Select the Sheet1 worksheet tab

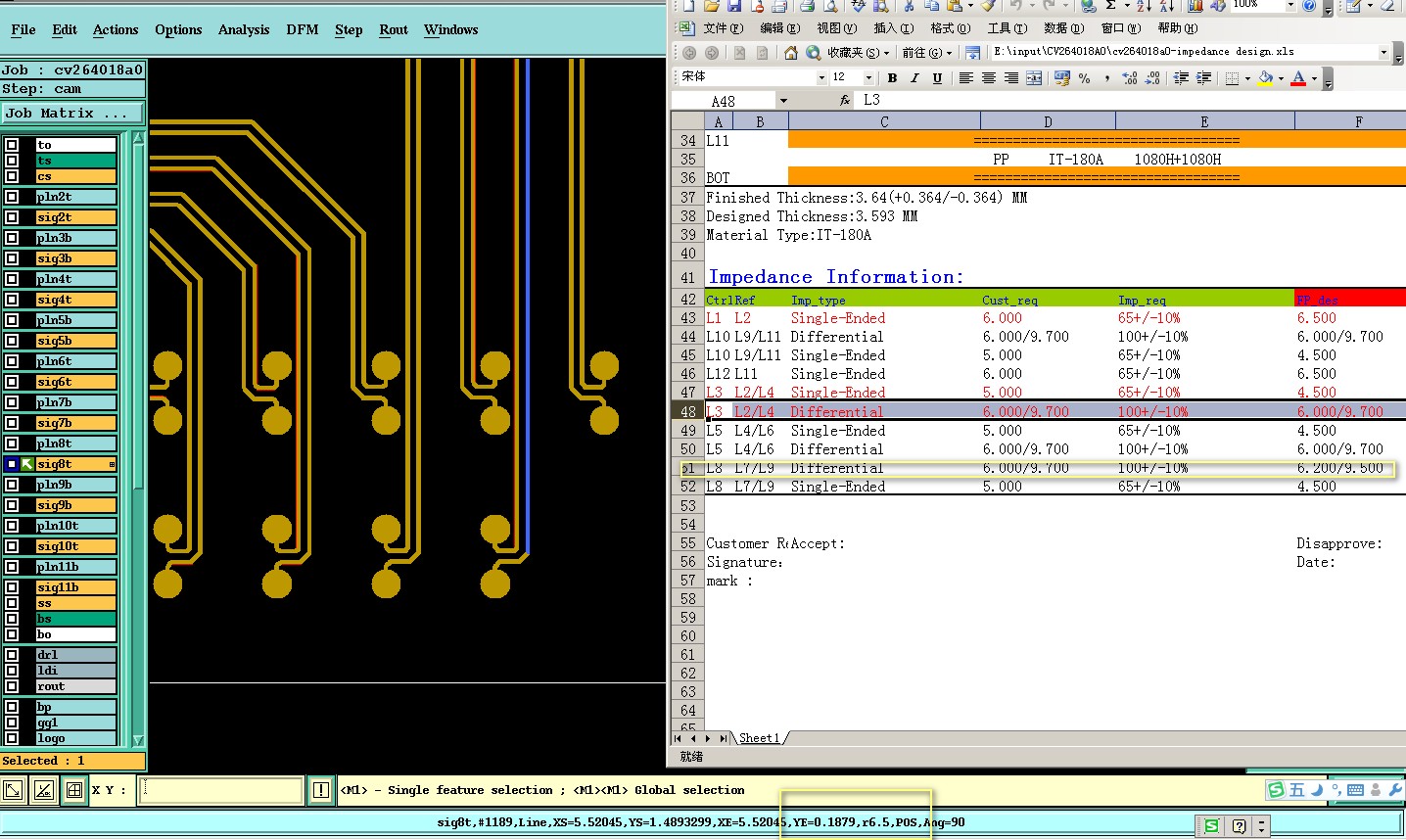(x=759, y=738)
